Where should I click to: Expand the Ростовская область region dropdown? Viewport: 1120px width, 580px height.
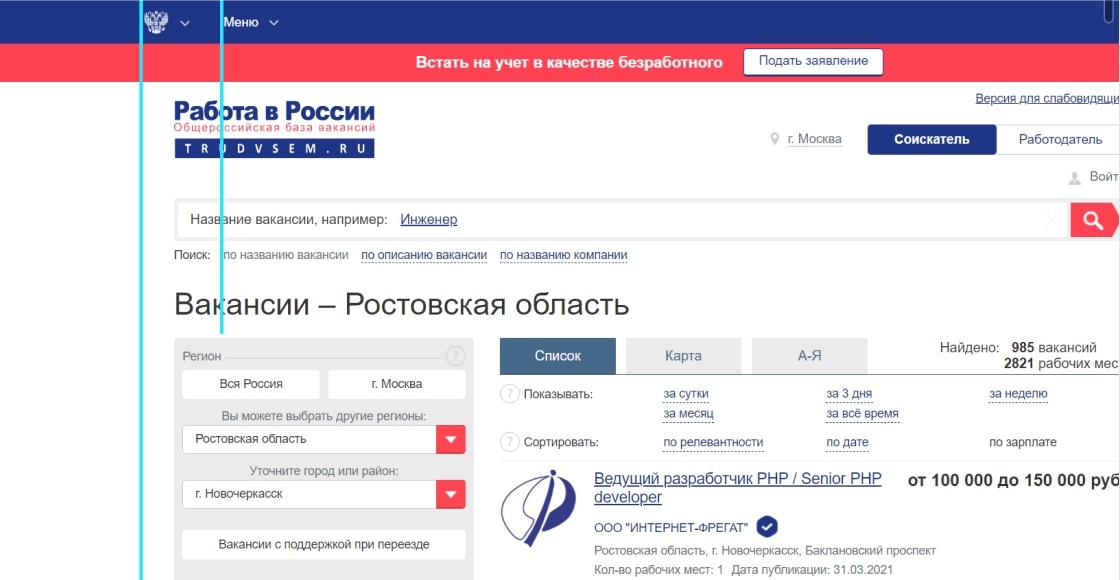(x=452, y=439)
